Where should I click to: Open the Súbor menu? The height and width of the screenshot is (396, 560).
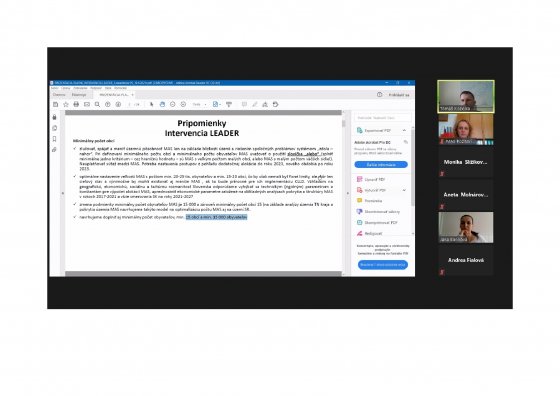tap(55, 88)
